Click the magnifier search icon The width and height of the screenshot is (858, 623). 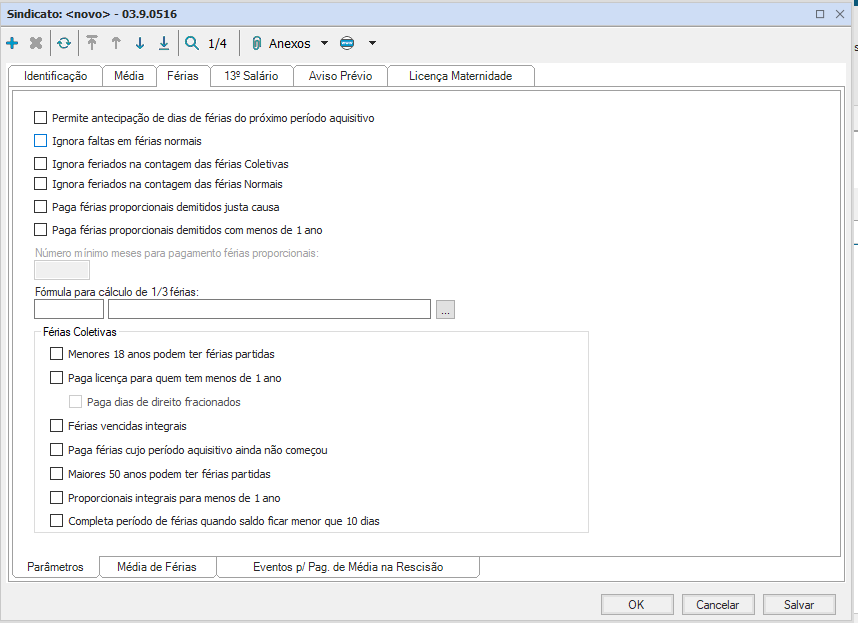pyautogui.click(x=192, y=43)
